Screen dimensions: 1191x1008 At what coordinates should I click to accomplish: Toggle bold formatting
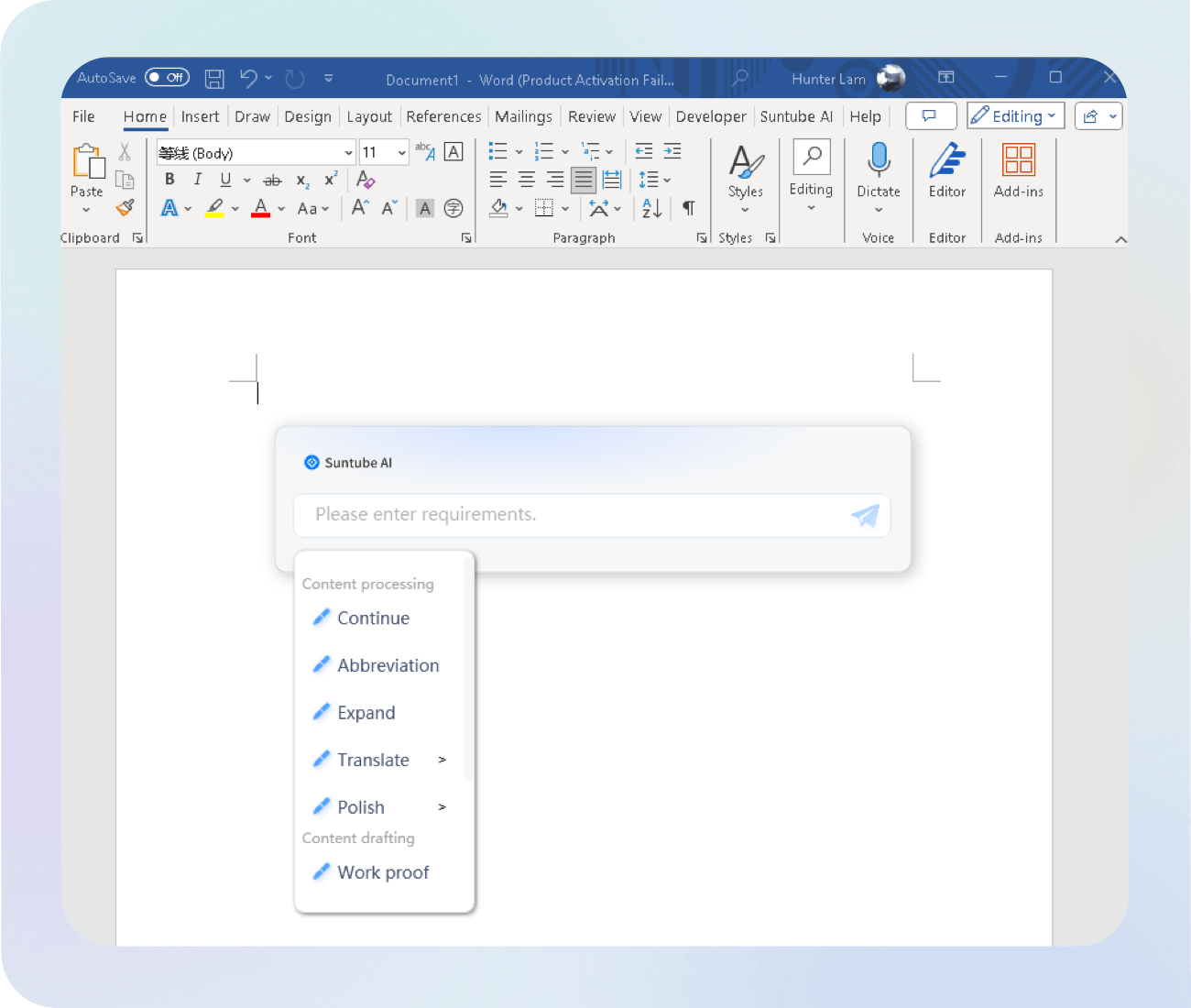pyautogui.click(x=169, y=180)
